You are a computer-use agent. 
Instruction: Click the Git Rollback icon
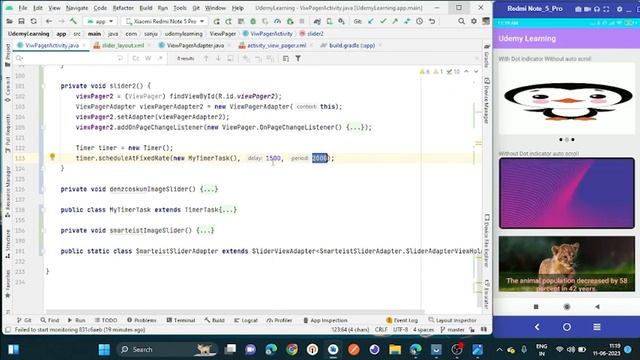[432, 21]
